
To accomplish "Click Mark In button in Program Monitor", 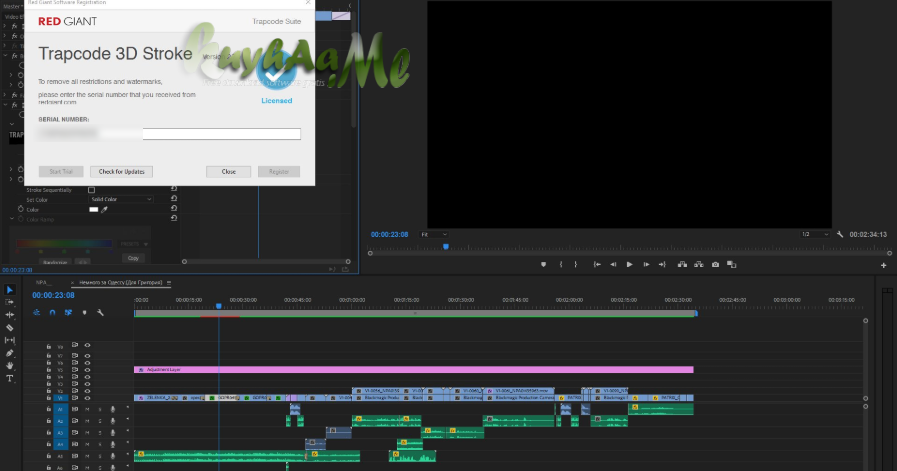I will click(x=561, y=264).
